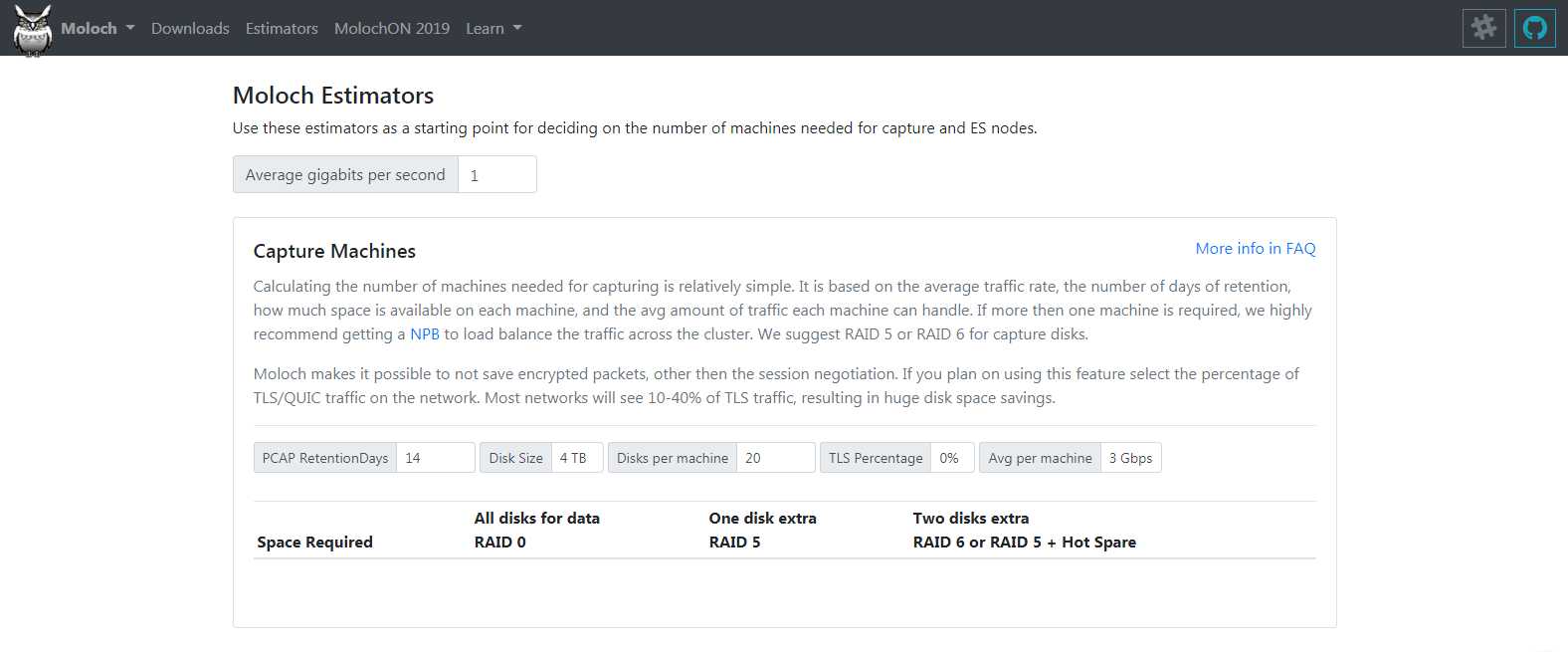Open the Downloads page
Image resolution: width=1568 pixels, height=652 pixels.
(190, 28)
